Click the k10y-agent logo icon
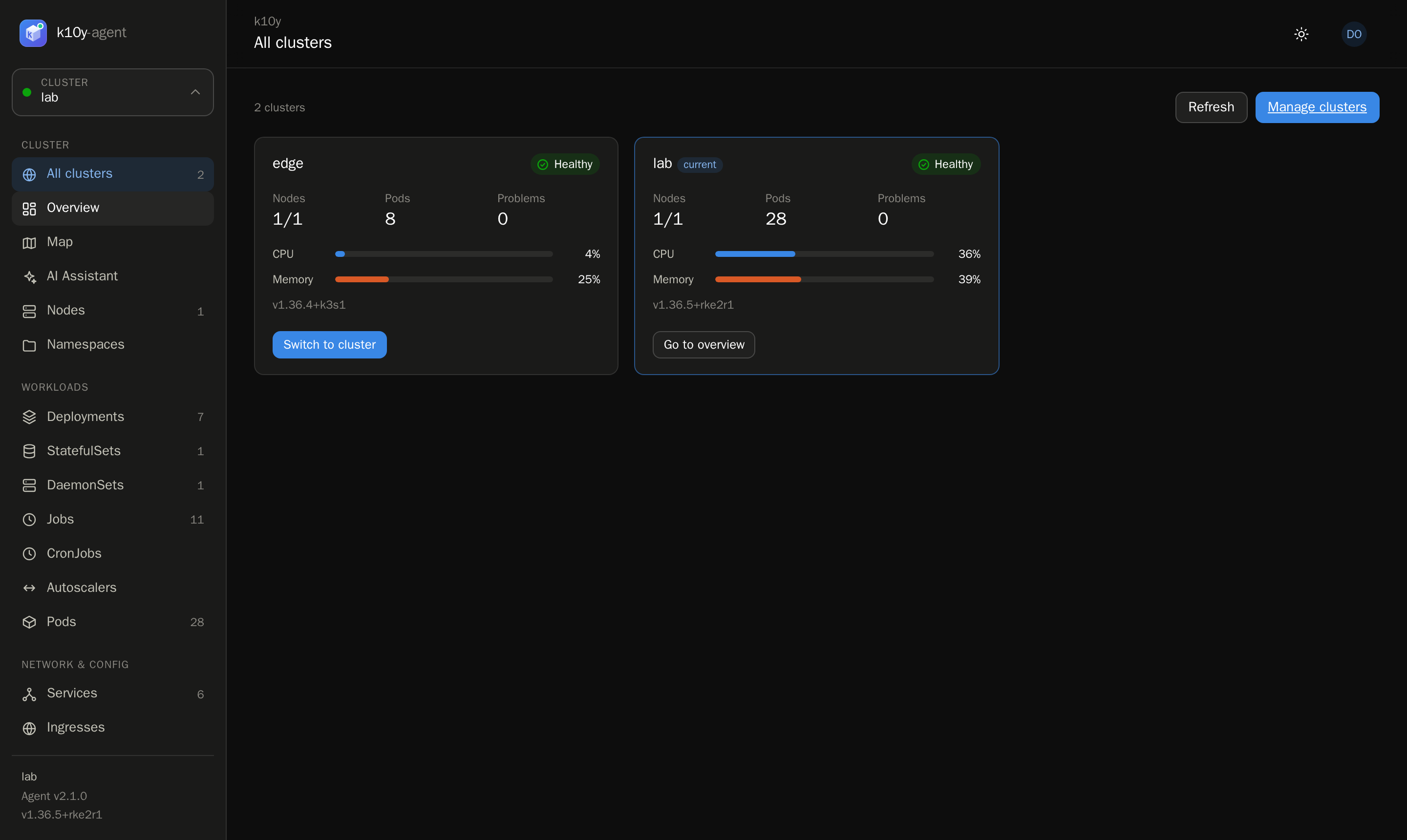Screen dimensions: 1407x840 pyautogui.click(x=33, y=33)
